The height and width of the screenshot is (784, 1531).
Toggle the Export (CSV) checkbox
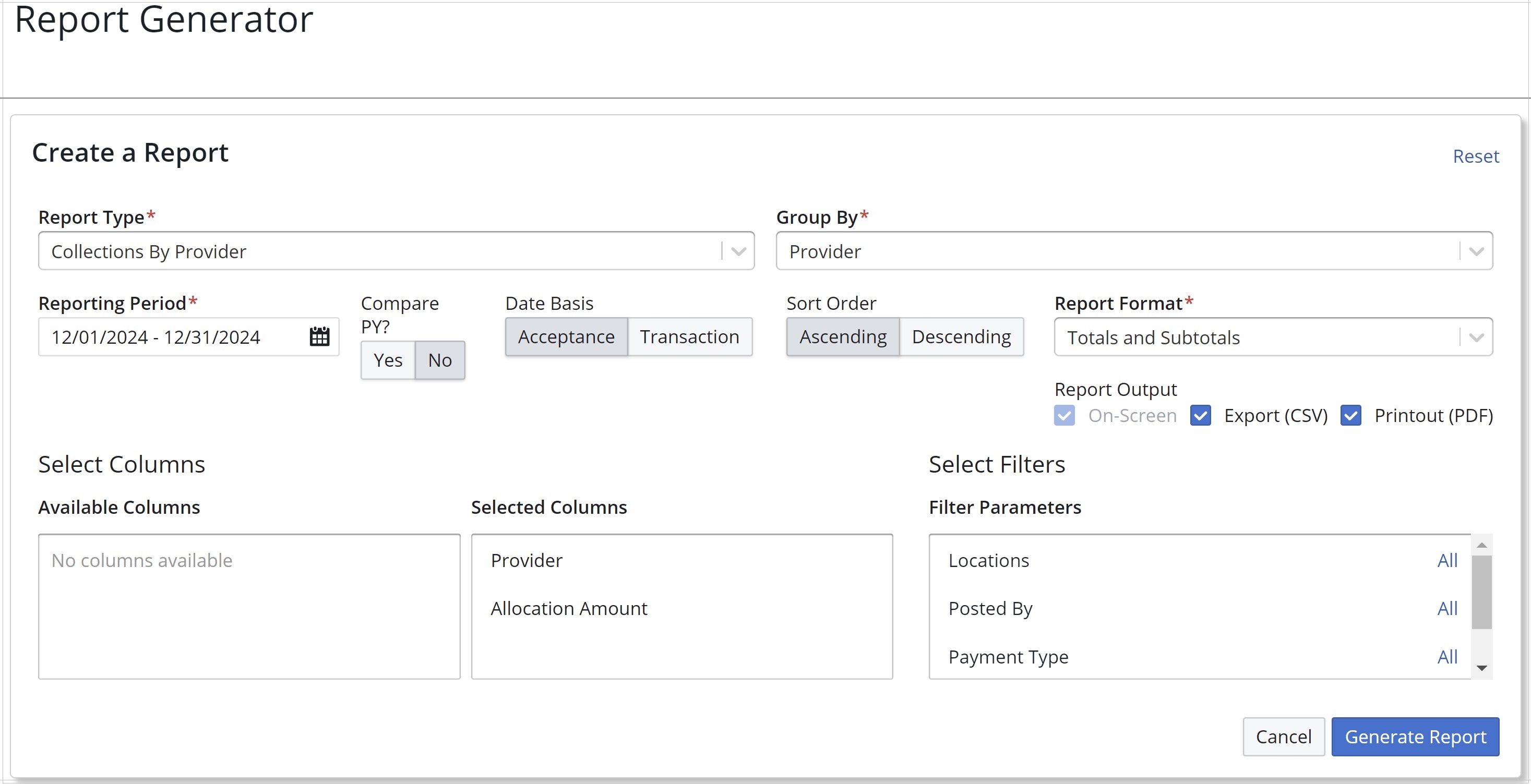[1201, 416]
